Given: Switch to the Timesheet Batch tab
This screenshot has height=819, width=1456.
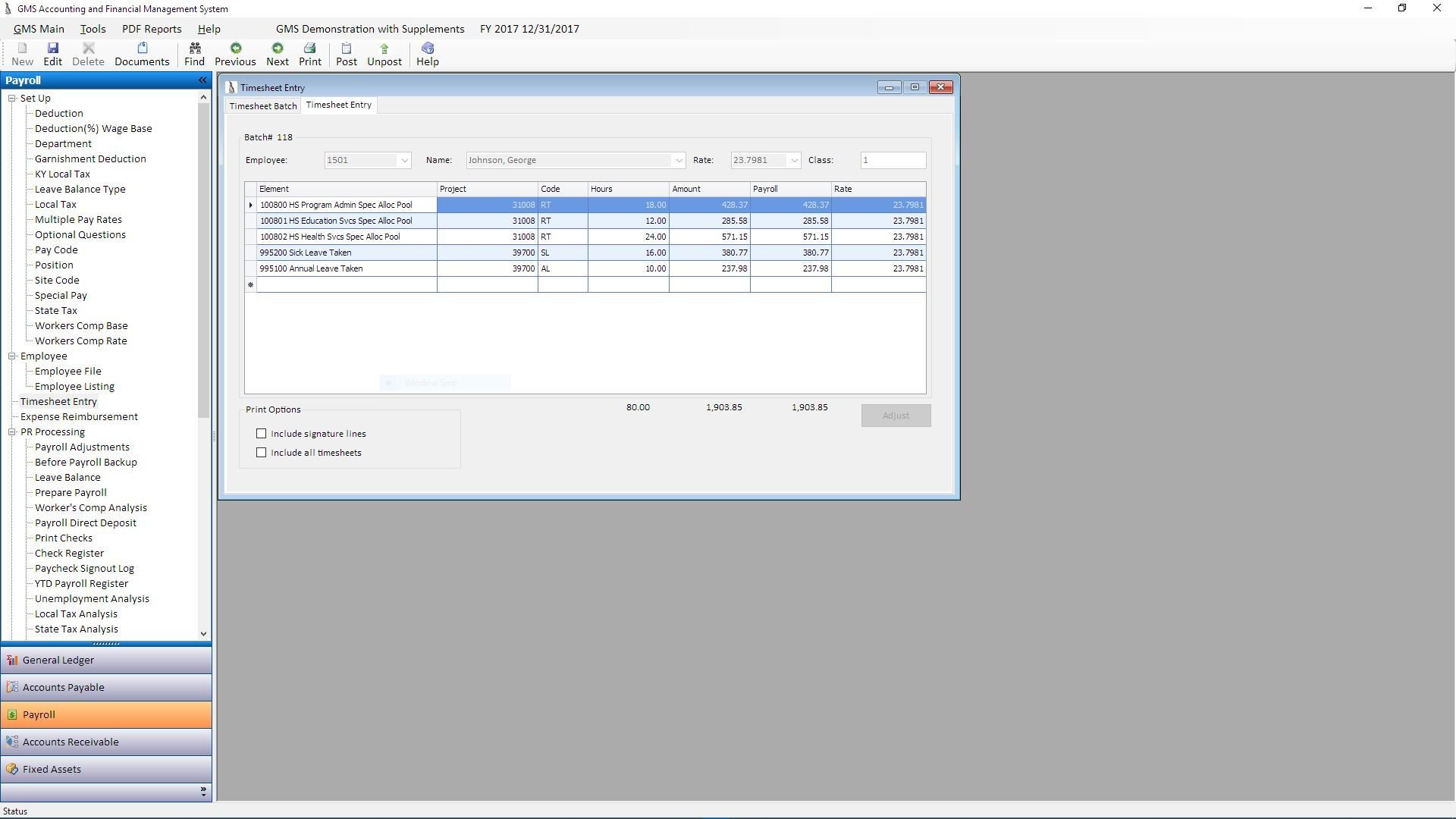Looking at the screenshot, I should click(x=263, y=106).
